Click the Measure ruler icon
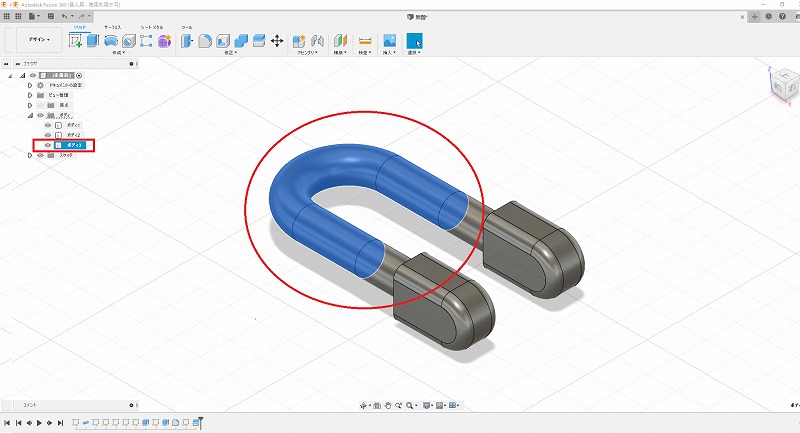 click(364, 41)
